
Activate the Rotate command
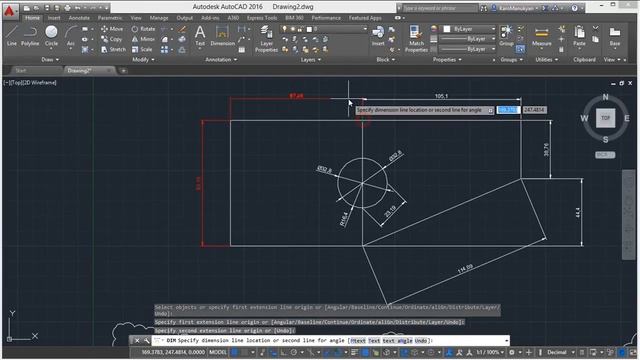(x=143, y=29)
